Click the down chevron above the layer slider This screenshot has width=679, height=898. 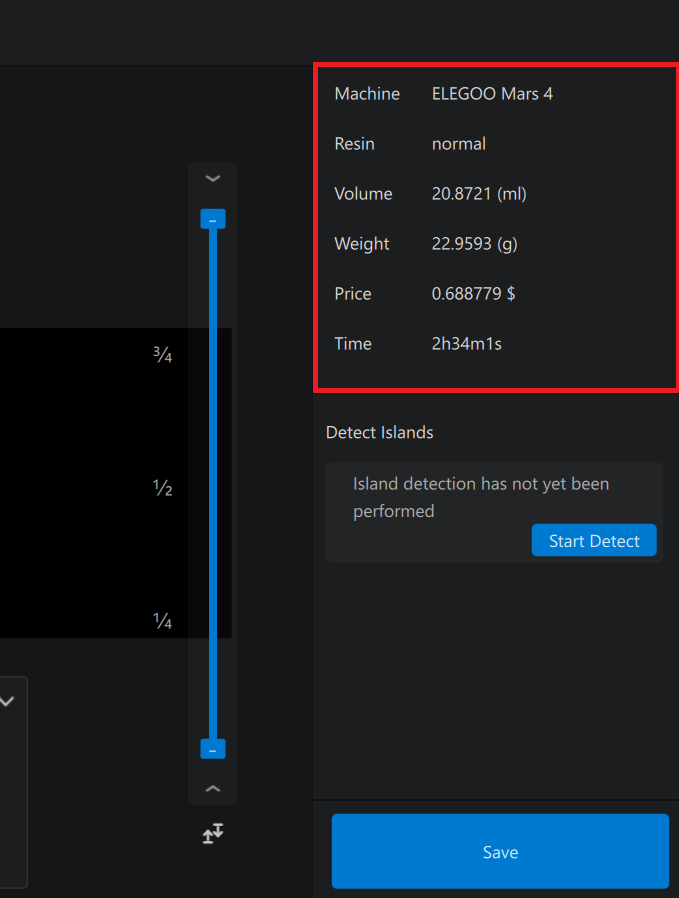[x=212, y=178]
